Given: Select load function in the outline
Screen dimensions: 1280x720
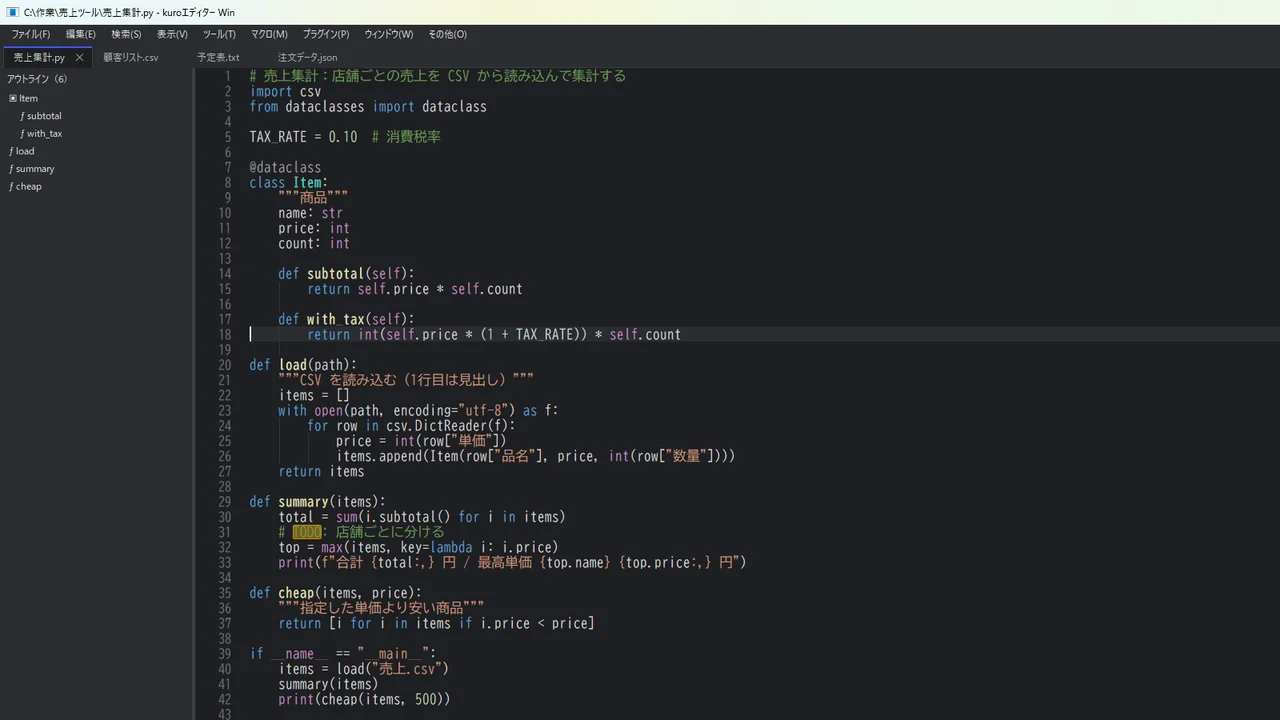Looking at the screenshot, I should (x=24, y=151).
